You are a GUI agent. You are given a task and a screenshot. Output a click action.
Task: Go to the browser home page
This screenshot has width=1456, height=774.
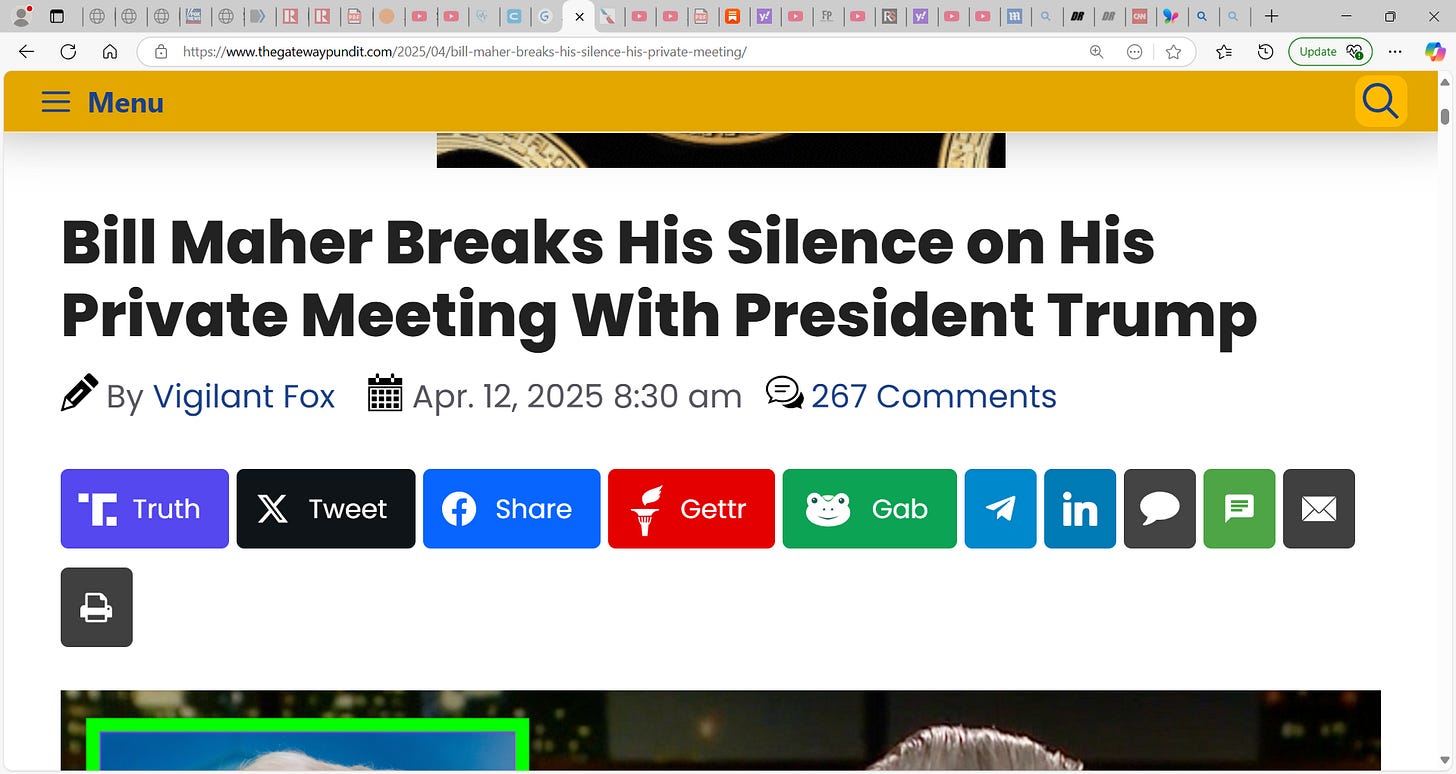(x=110, y=52)
